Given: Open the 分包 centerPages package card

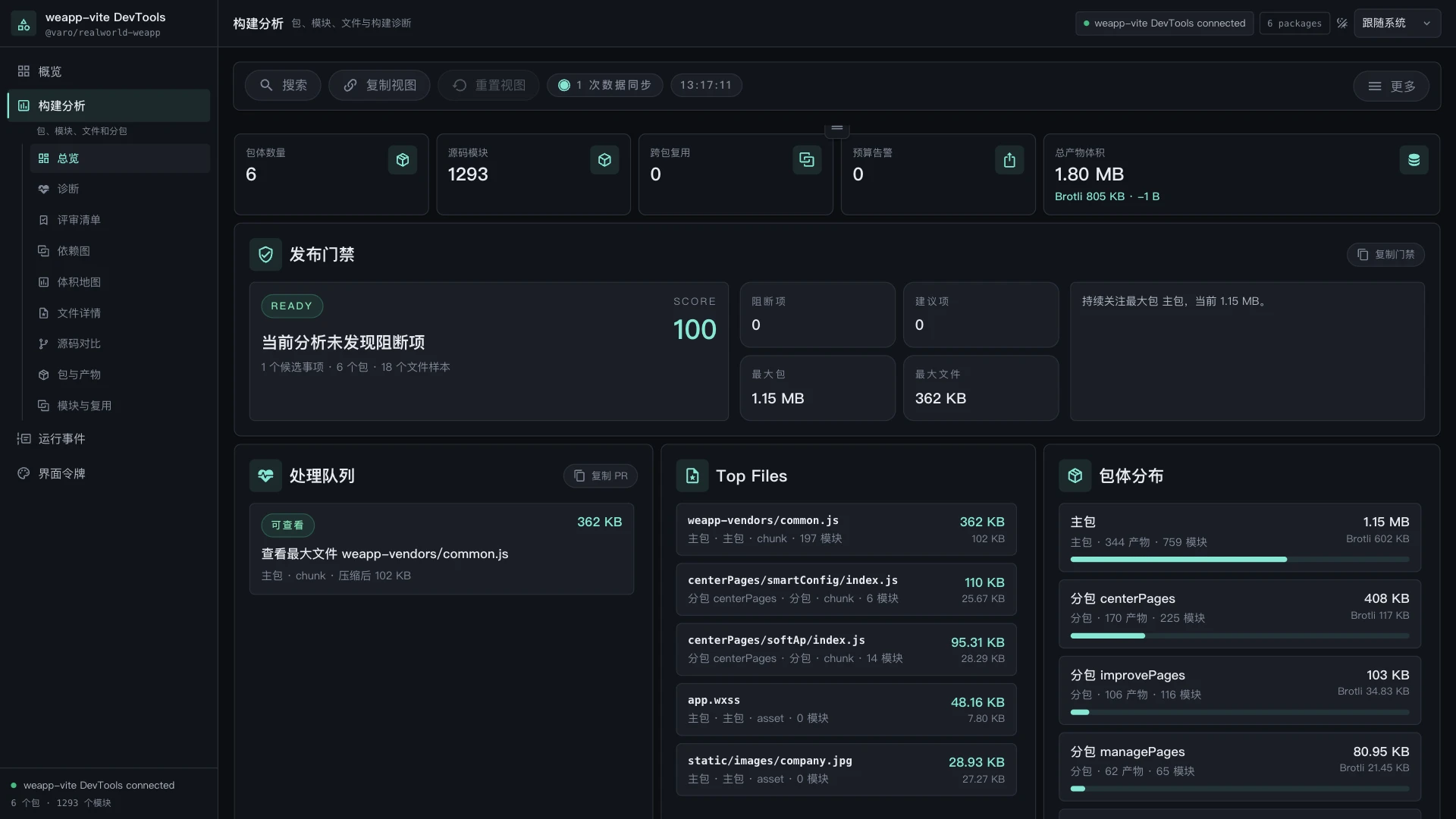Looking at the screenshot, I should (x=1240, y=614).
